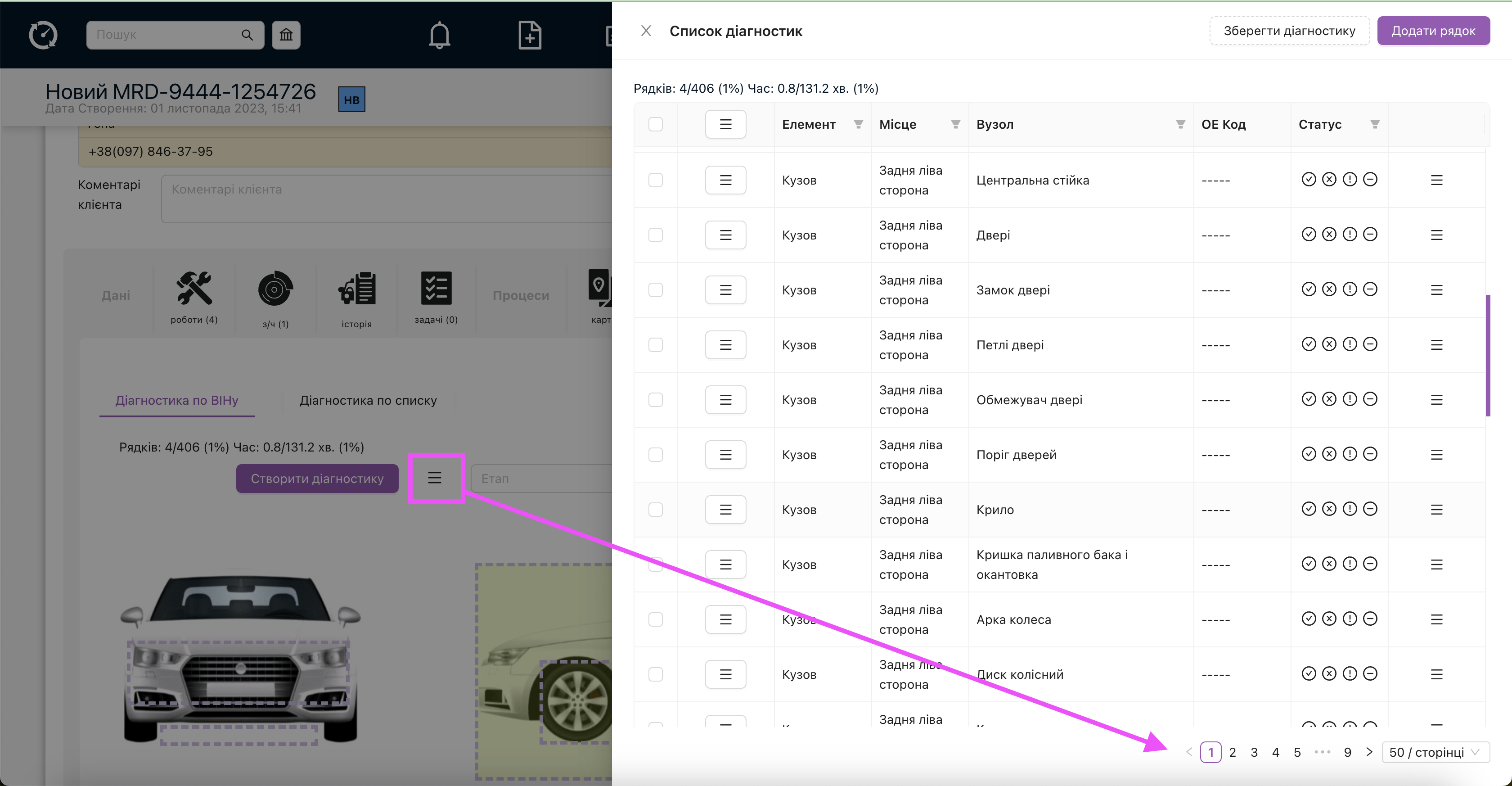Toggle the select-all checkbox in table header
Image resolution: width=1512 pixels, height=786 pixels.
pyautogui.click(x=656, y=124)
